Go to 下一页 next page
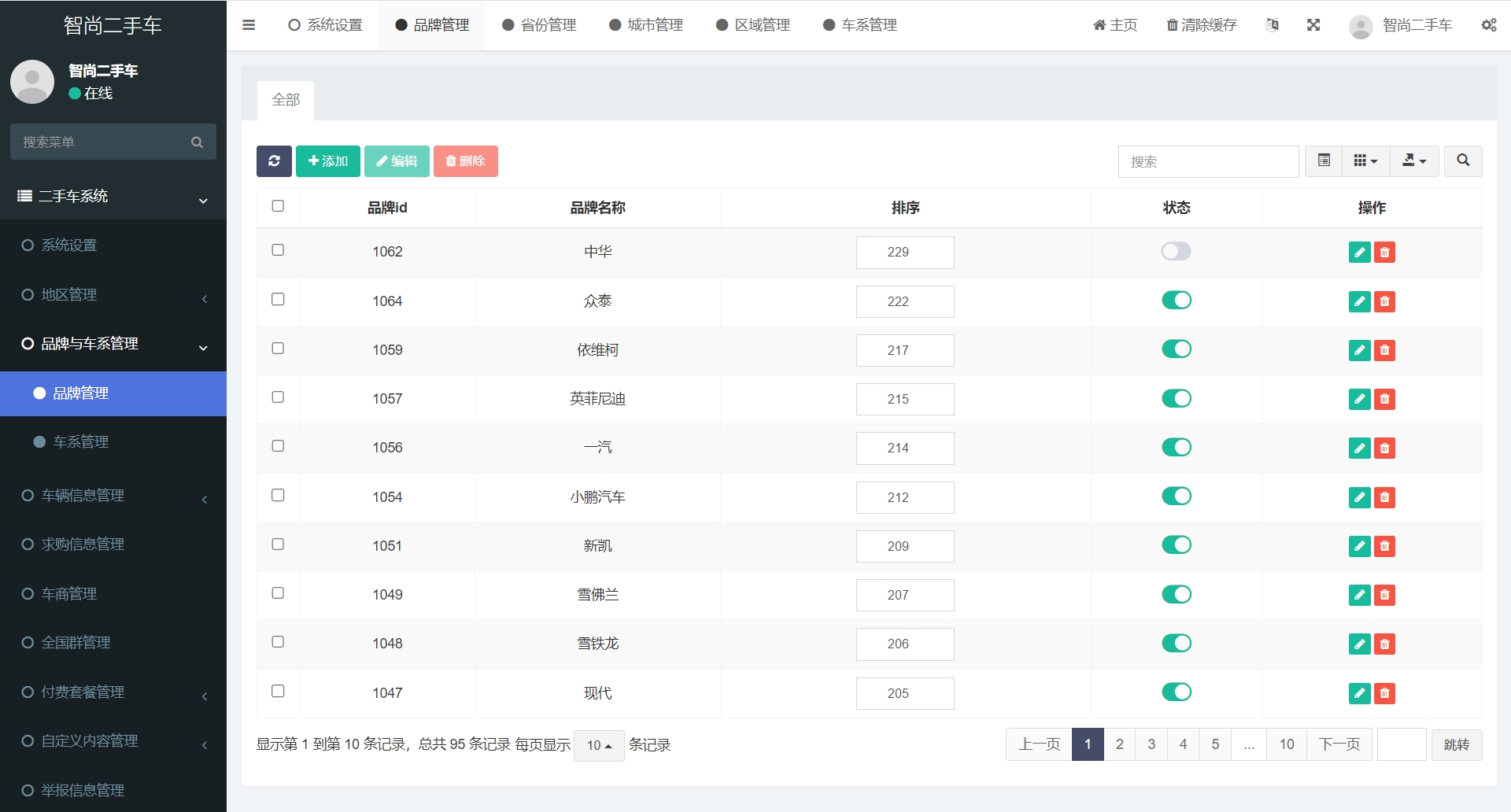 [1339, 744]
